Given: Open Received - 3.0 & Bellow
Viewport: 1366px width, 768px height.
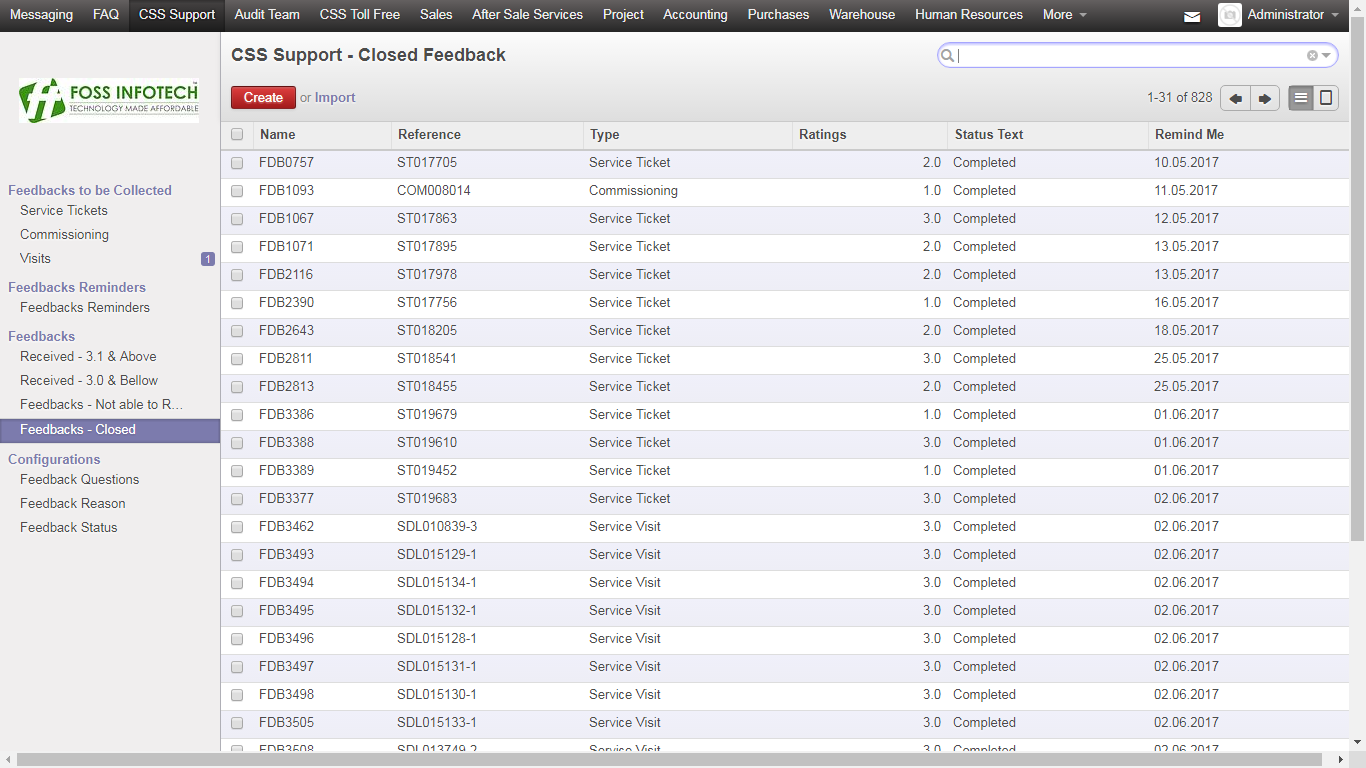Looking at the screenshot, I should (89, 381).
